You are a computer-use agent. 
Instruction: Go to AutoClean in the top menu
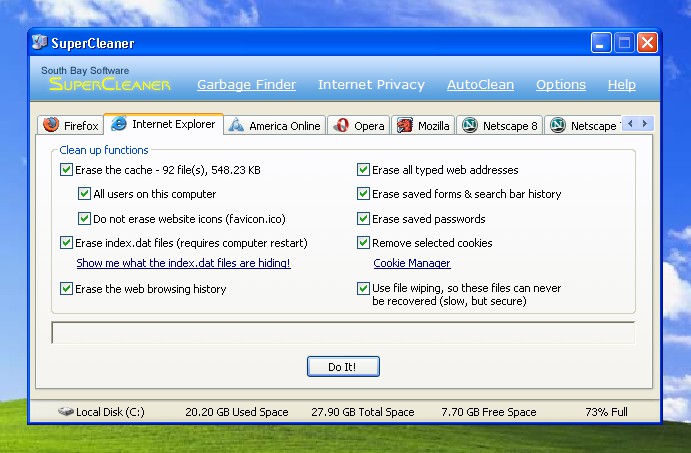tap(480, 84)
